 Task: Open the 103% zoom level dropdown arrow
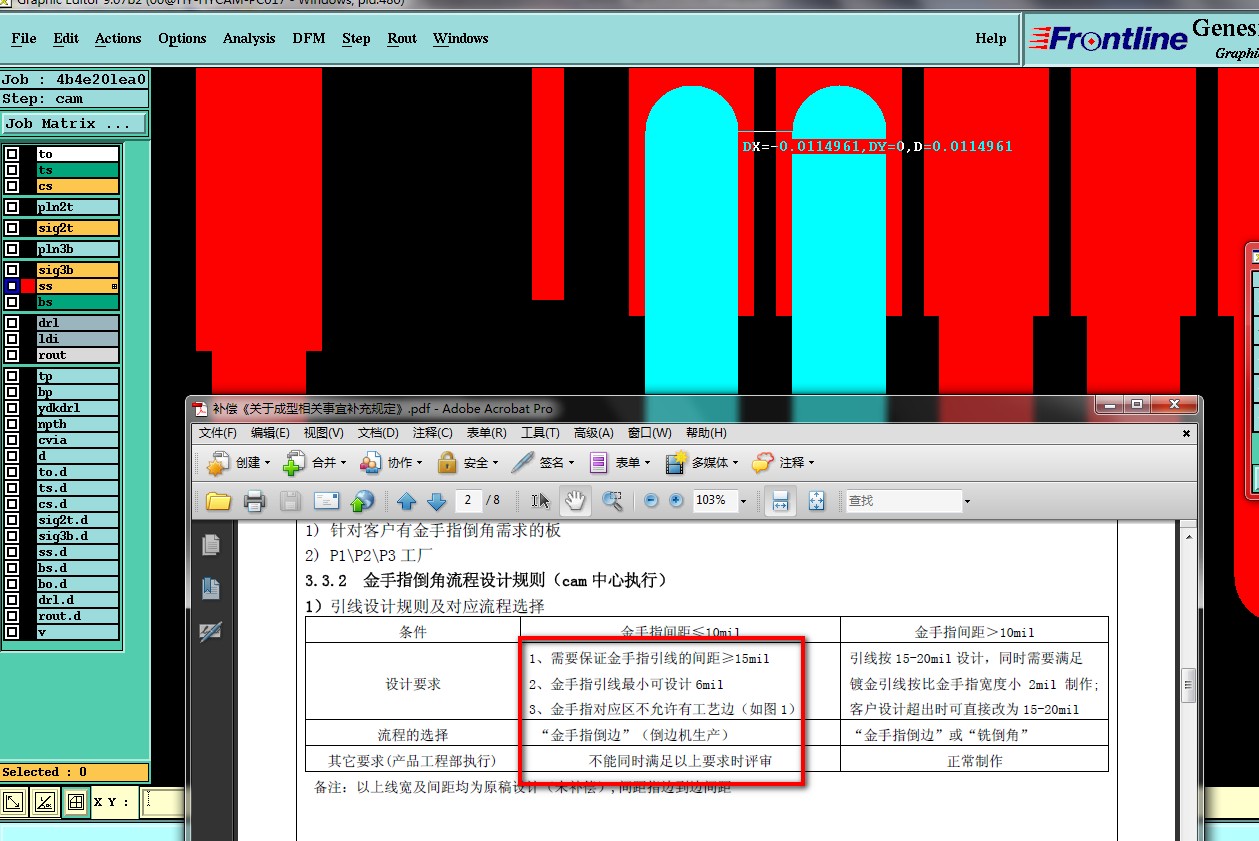click(743, 501)
